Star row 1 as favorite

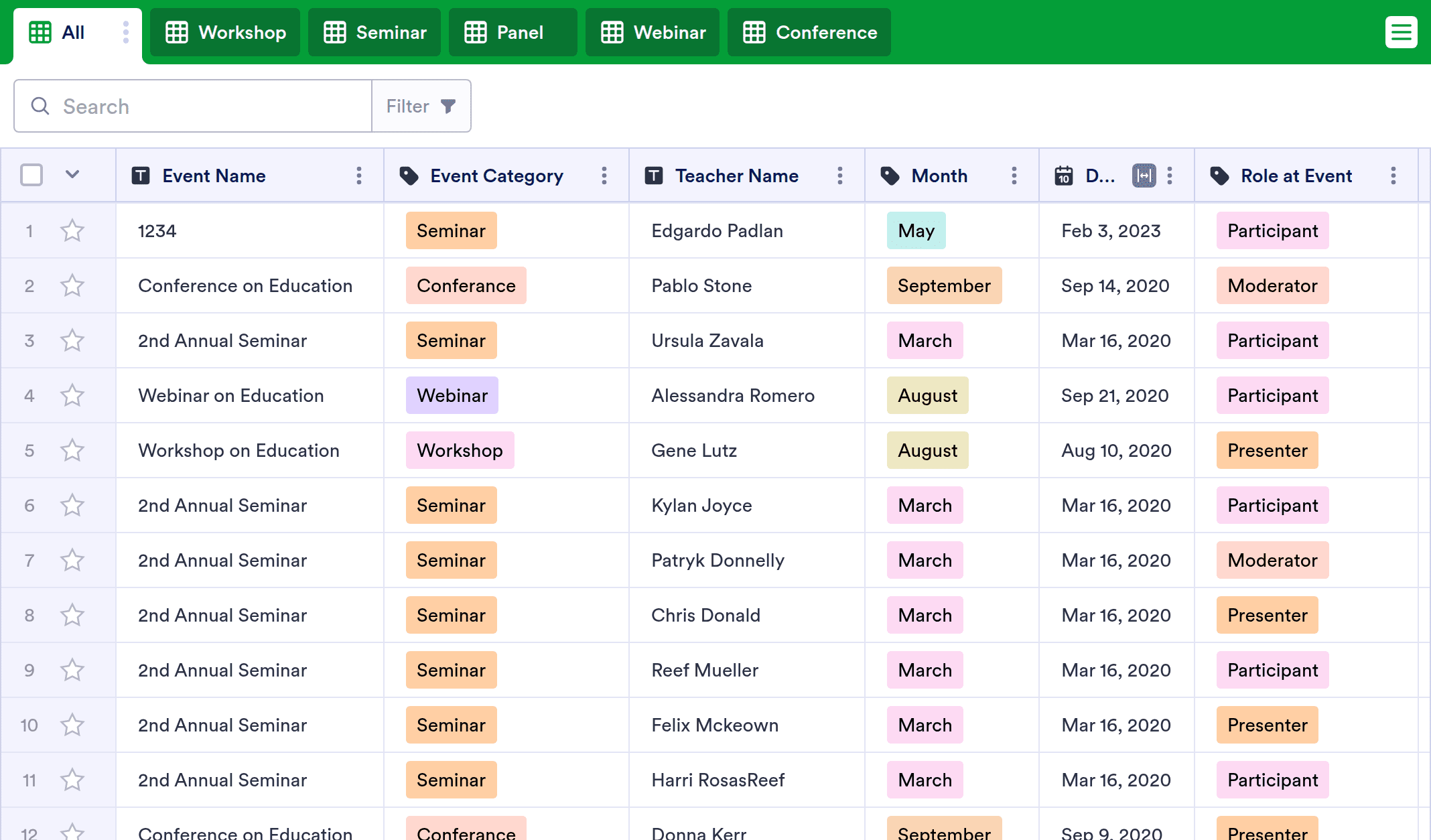(72, 230)
